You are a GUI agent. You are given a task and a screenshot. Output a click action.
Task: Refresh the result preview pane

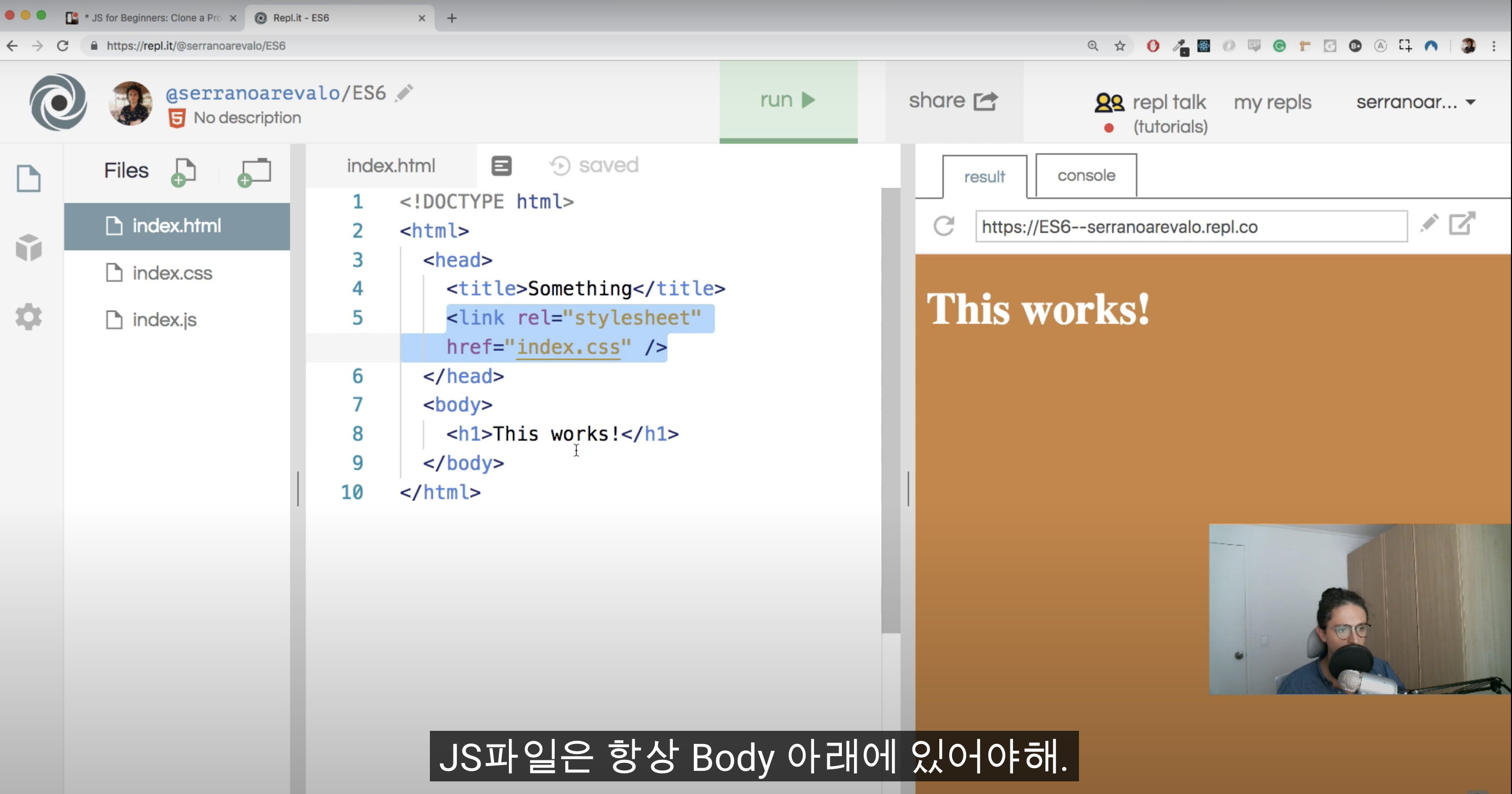(x=944, y=226)
